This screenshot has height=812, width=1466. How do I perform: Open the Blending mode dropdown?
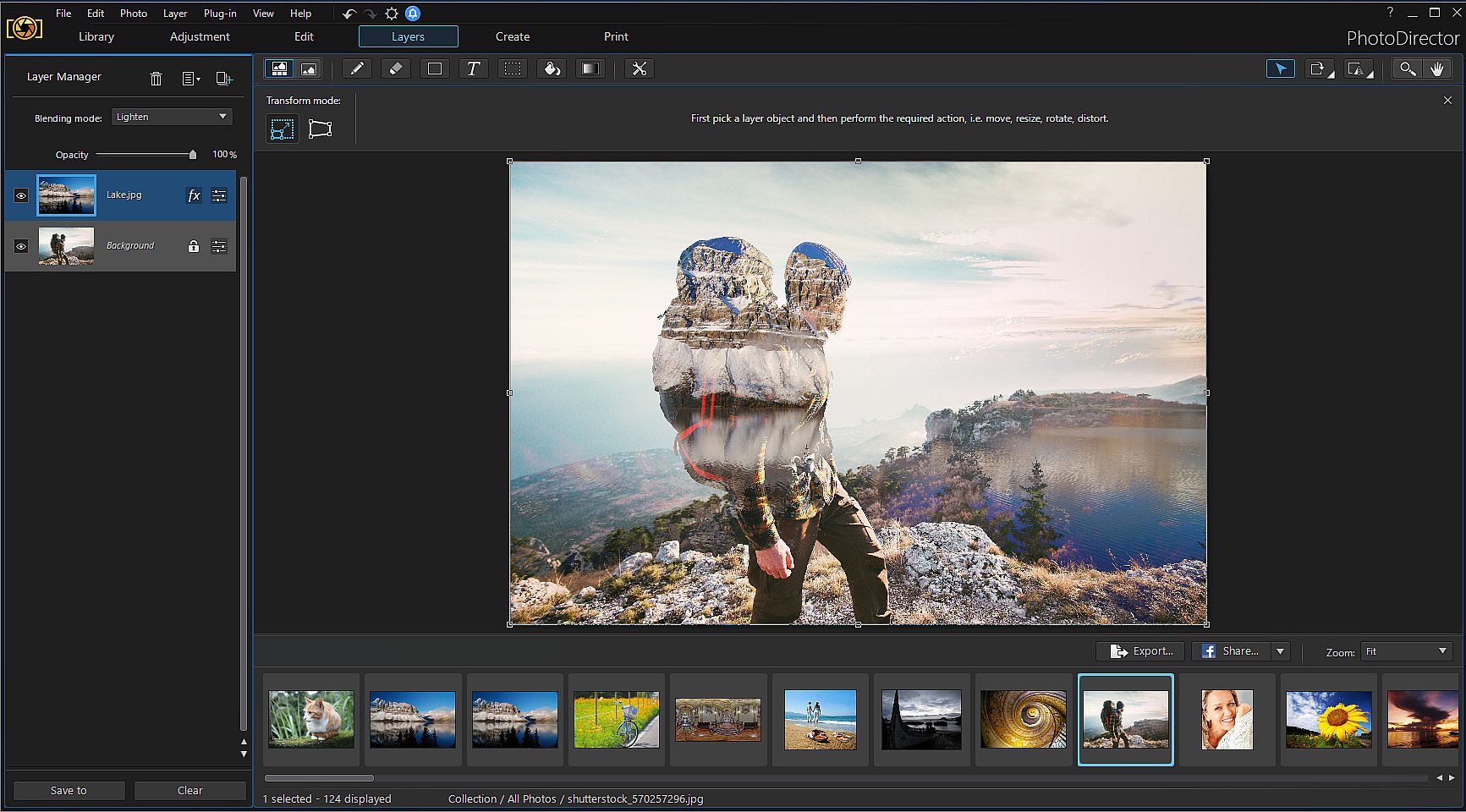point(172,117)
